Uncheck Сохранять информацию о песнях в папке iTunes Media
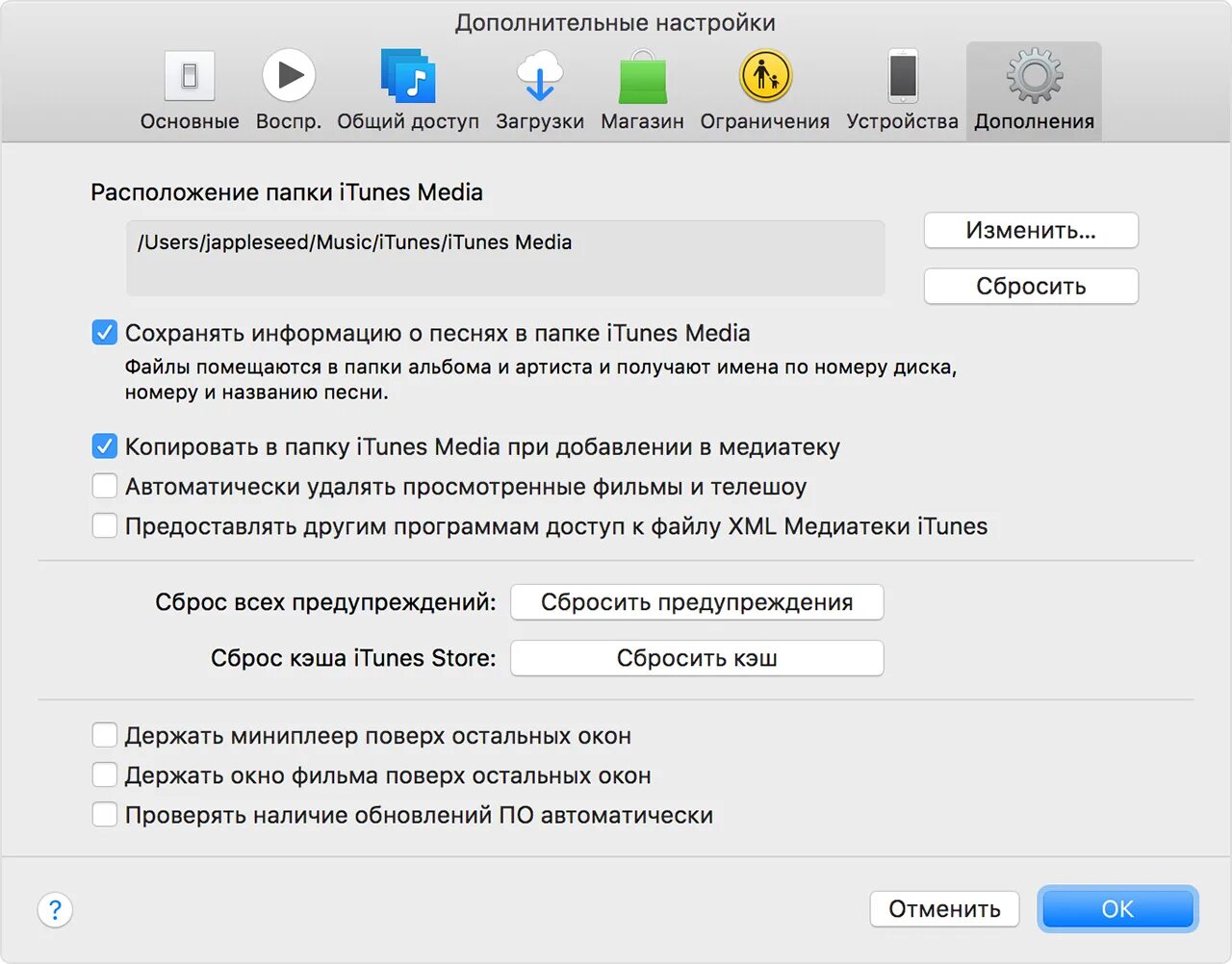The width and height of the screenshot is (1232, 964). point(105,333)
